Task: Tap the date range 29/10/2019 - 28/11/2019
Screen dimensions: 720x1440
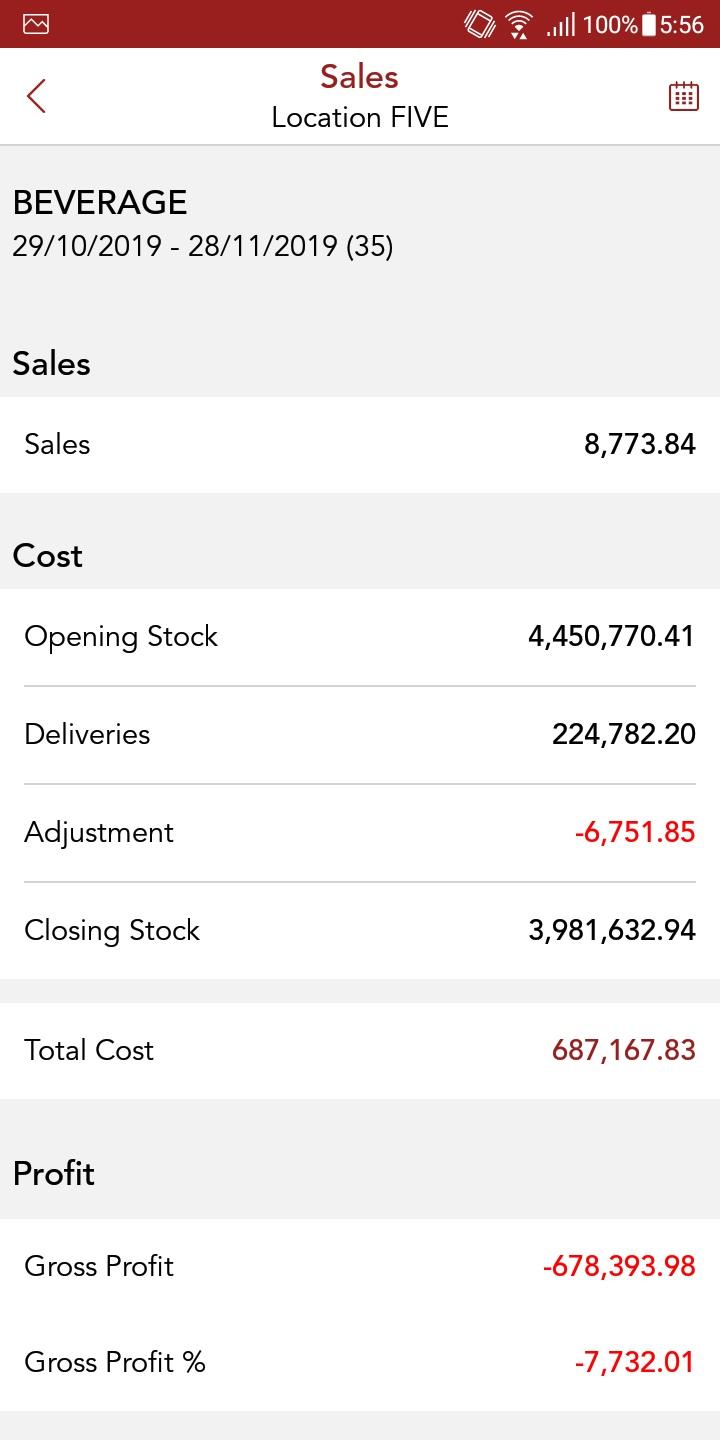Action: point(202,246)
